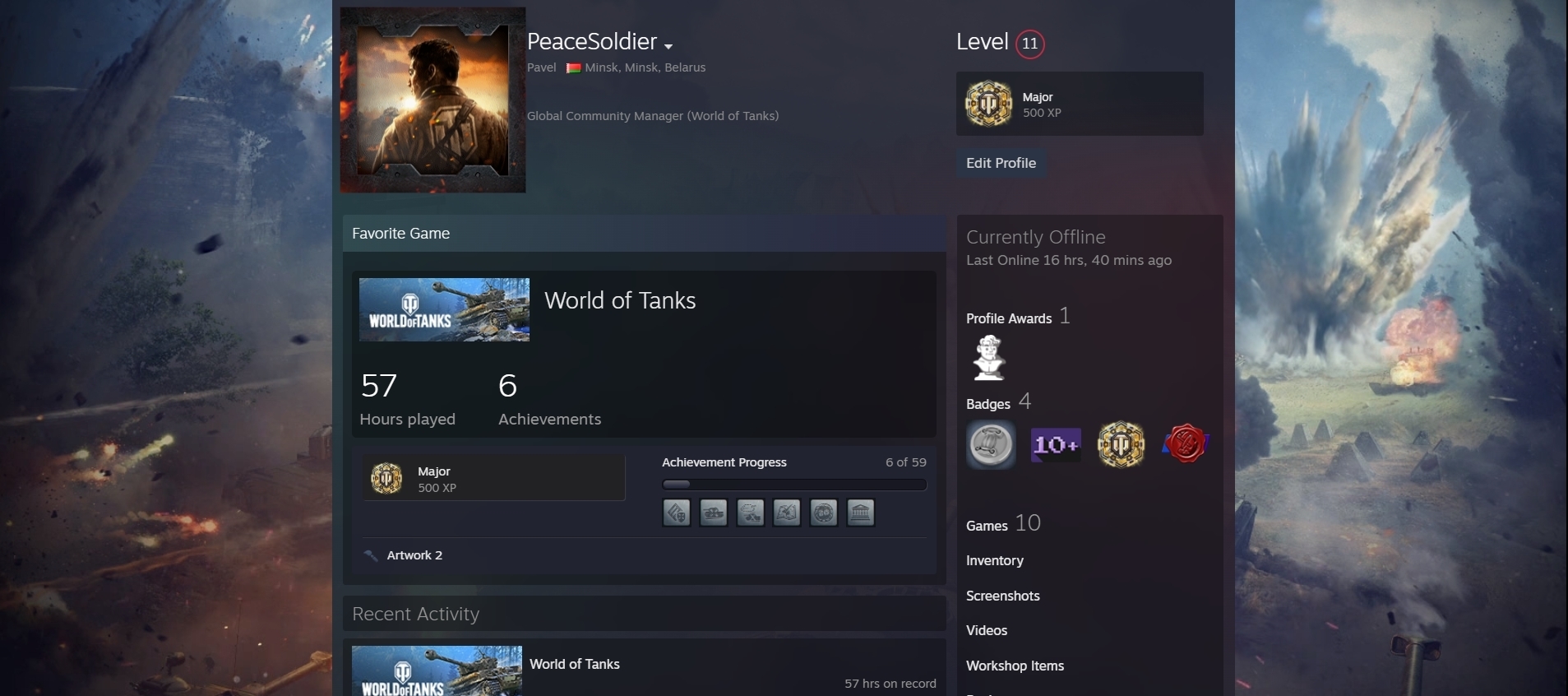
Task: Click the "Pavel" real name text
Action: pos(542,67)
